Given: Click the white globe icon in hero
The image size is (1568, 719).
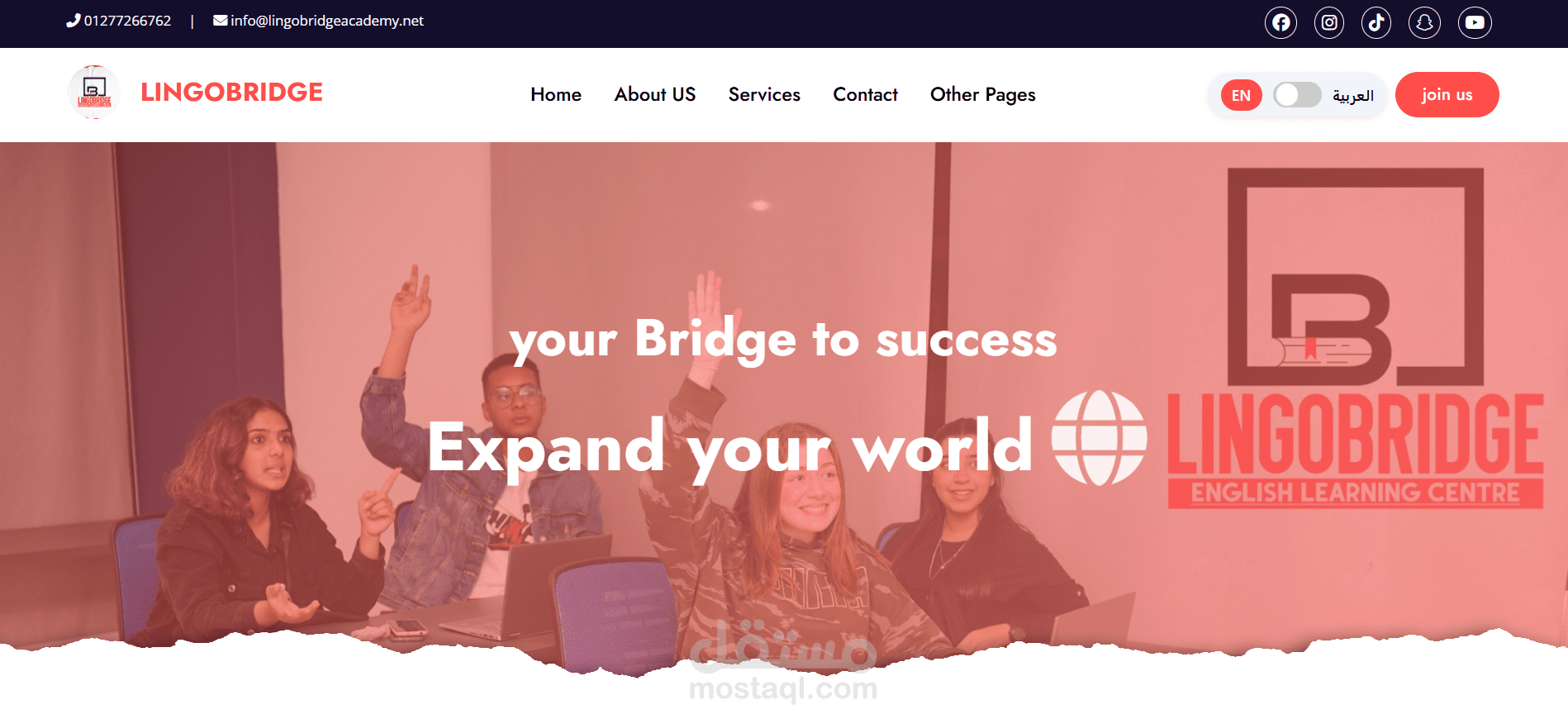Looking at the screenshot, I should click(1099, 438).
